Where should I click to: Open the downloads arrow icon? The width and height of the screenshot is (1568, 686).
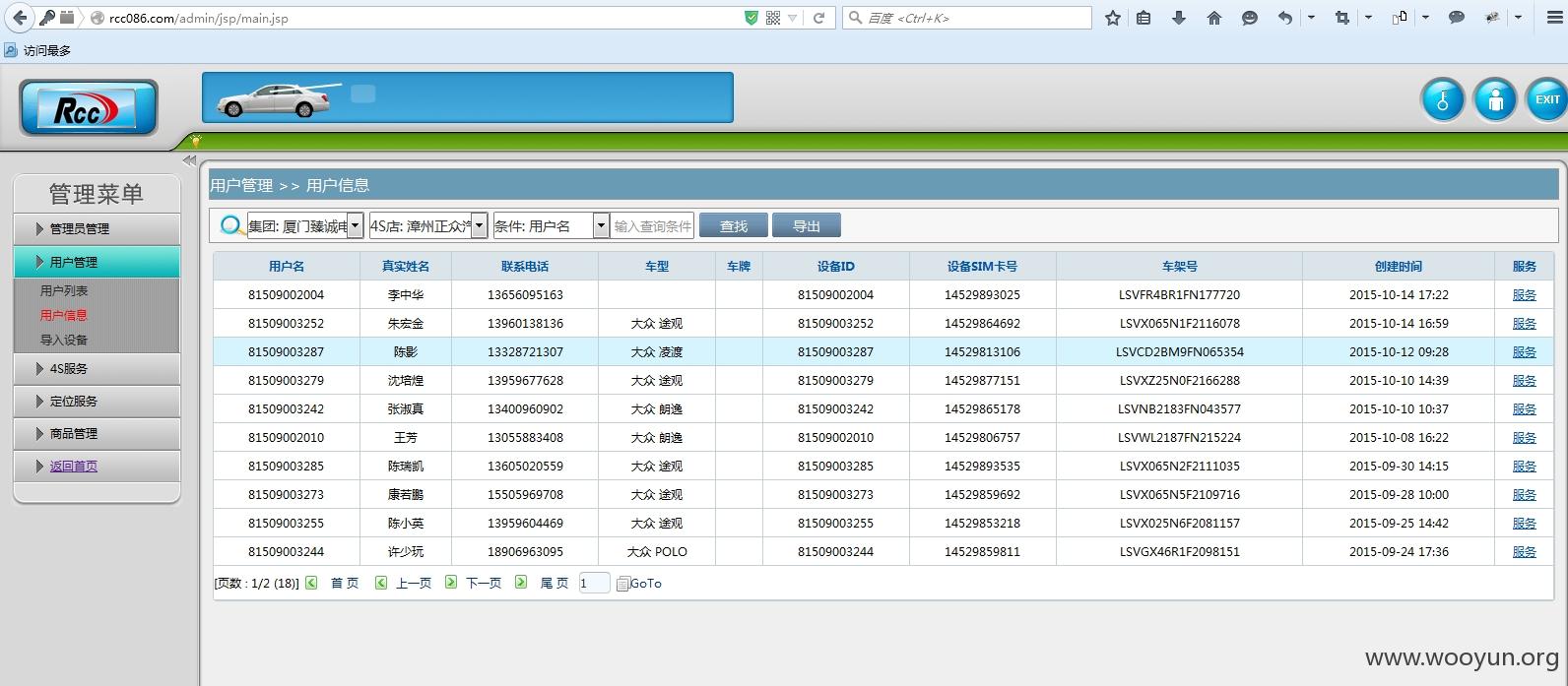tap(1178, 18)
